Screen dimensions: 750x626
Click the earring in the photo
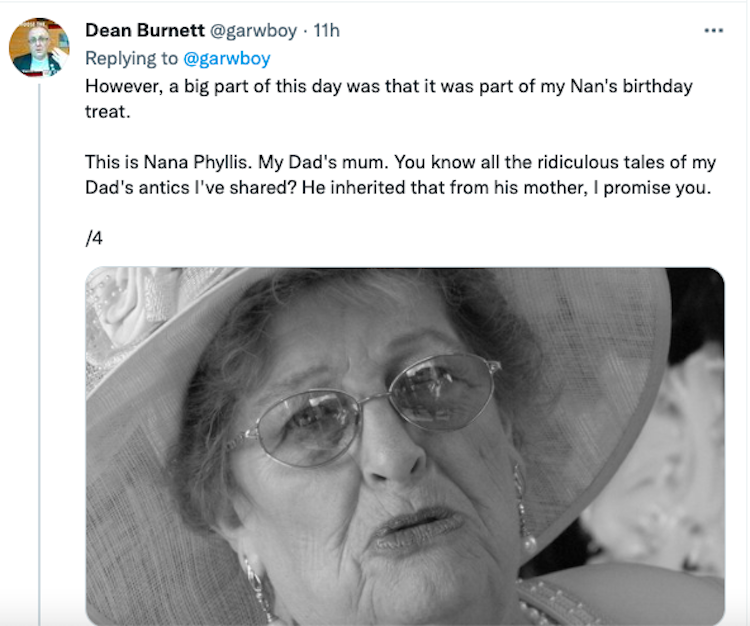coord(523,510)
